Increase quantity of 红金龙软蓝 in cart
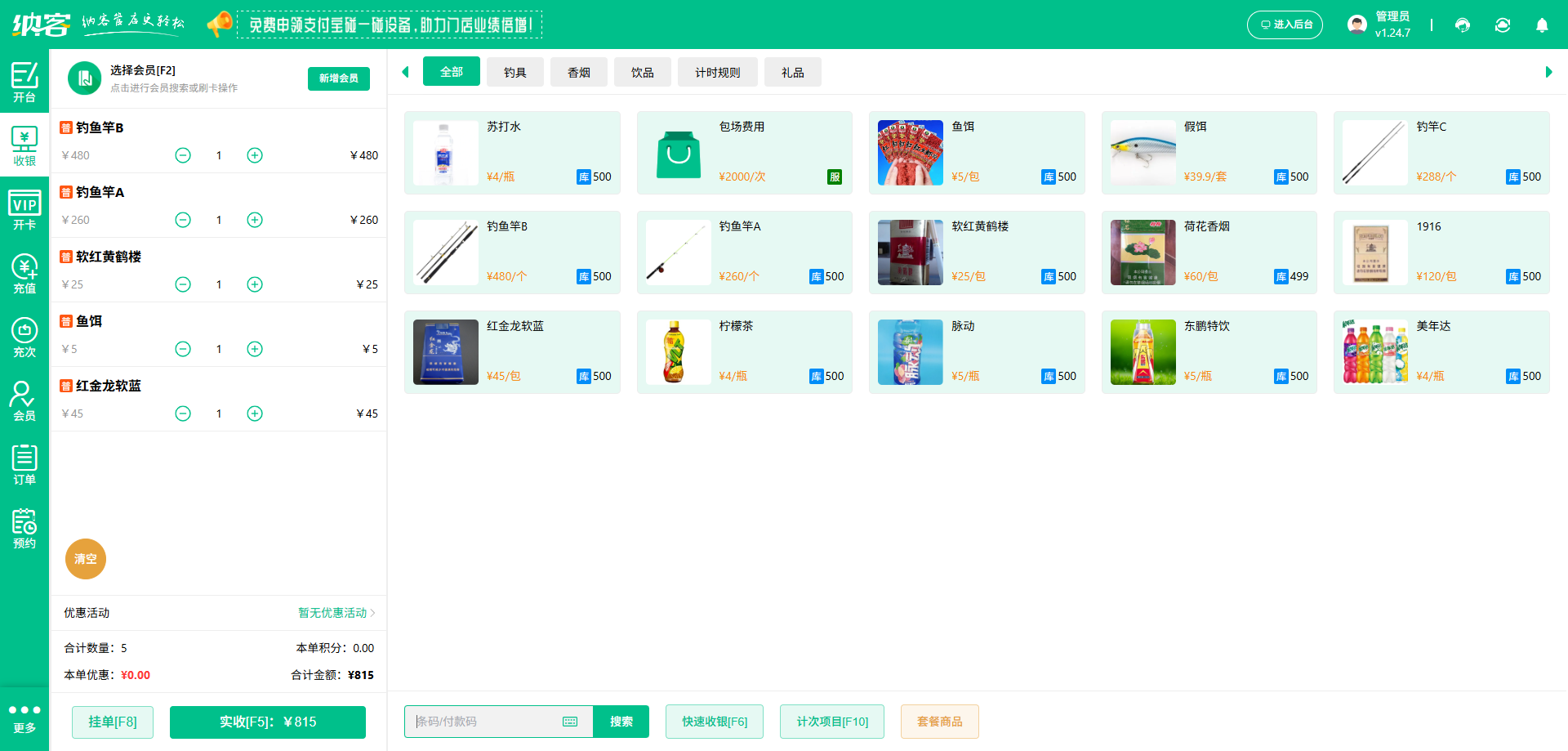 click(x=255, y=413)
